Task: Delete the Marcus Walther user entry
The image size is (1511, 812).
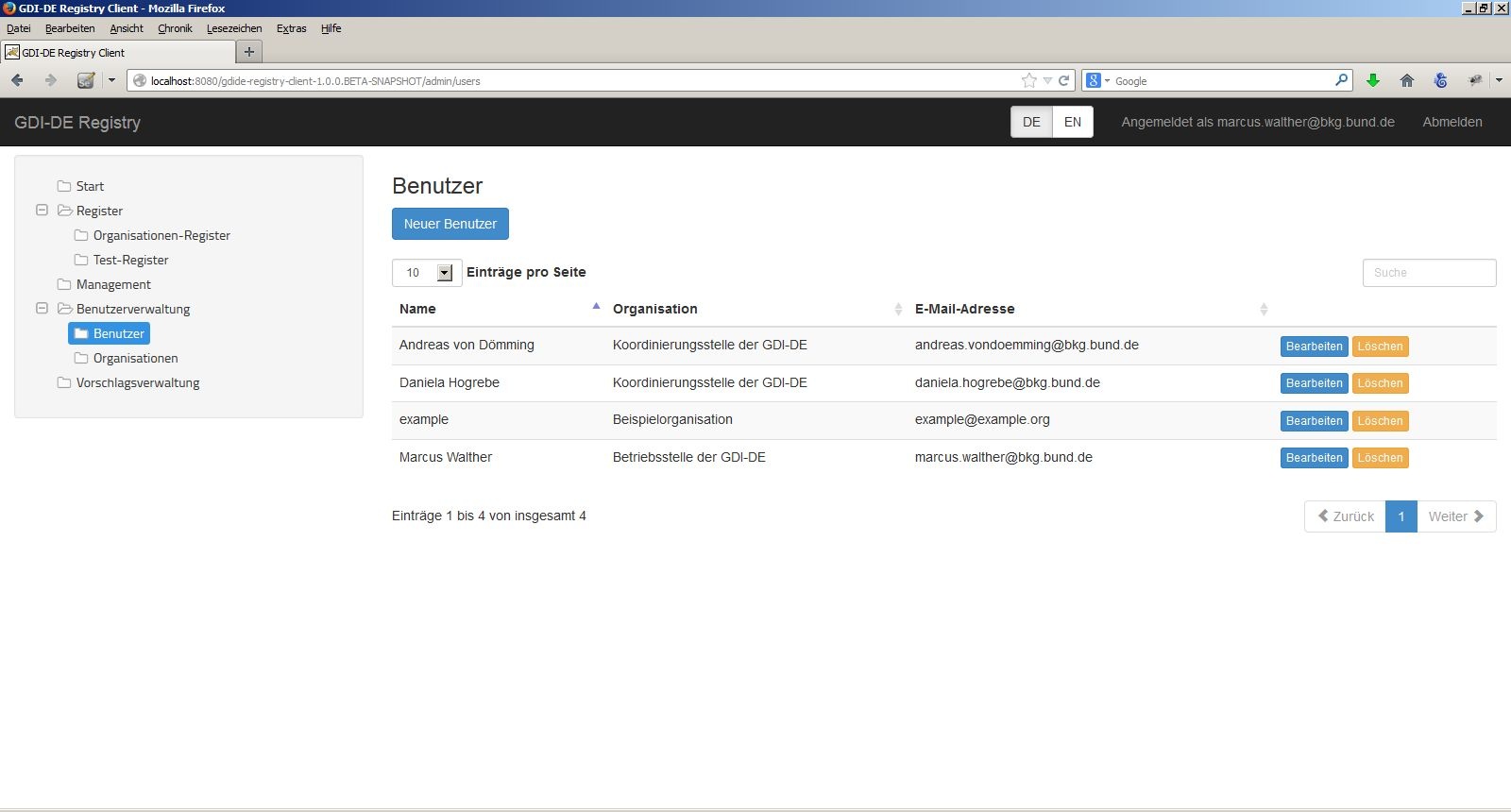Action: click(1380, 458)
